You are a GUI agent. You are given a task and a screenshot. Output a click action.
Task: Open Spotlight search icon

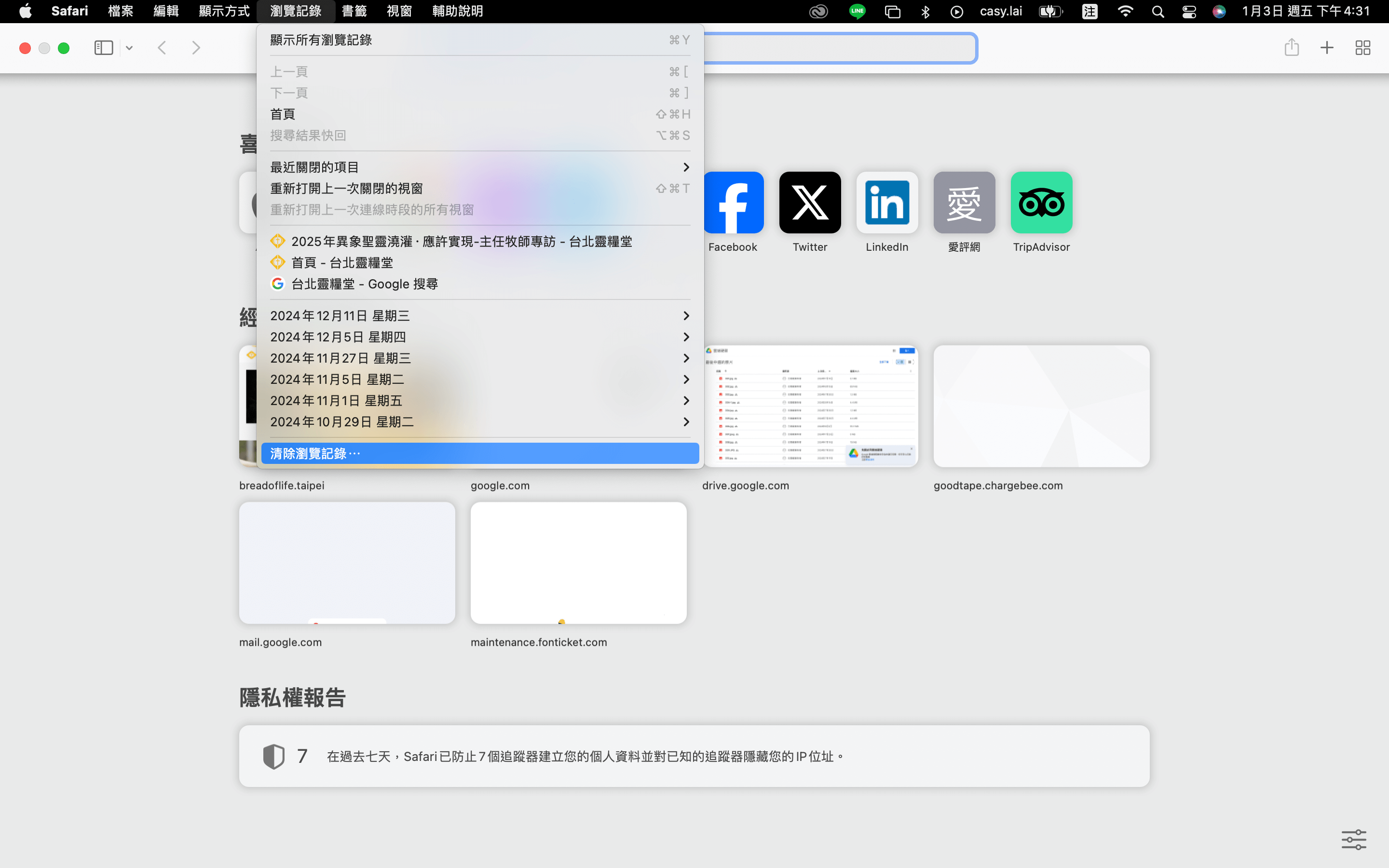[1157, 12]
